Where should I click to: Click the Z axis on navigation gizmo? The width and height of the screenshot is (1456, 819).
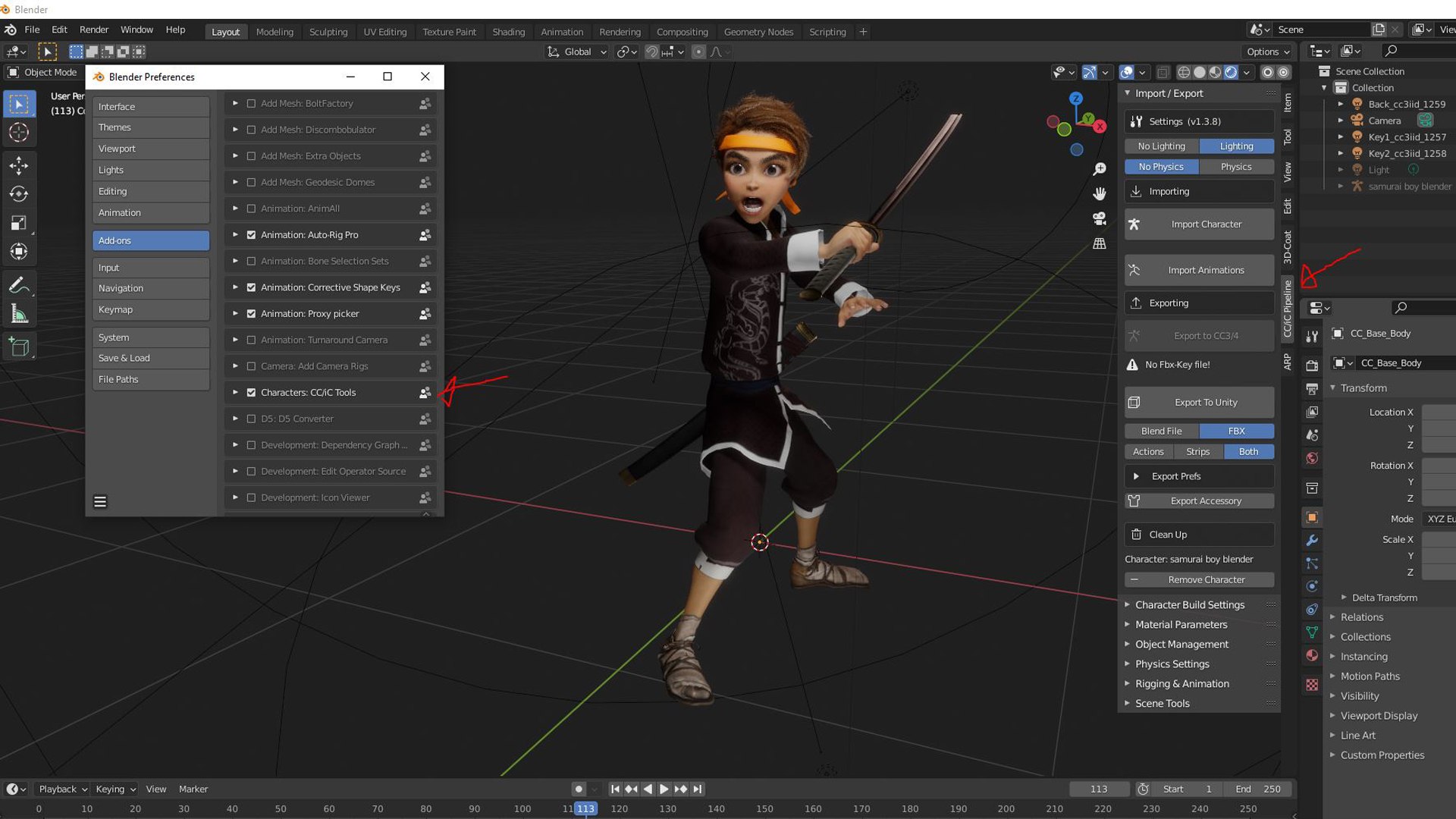1075,99
